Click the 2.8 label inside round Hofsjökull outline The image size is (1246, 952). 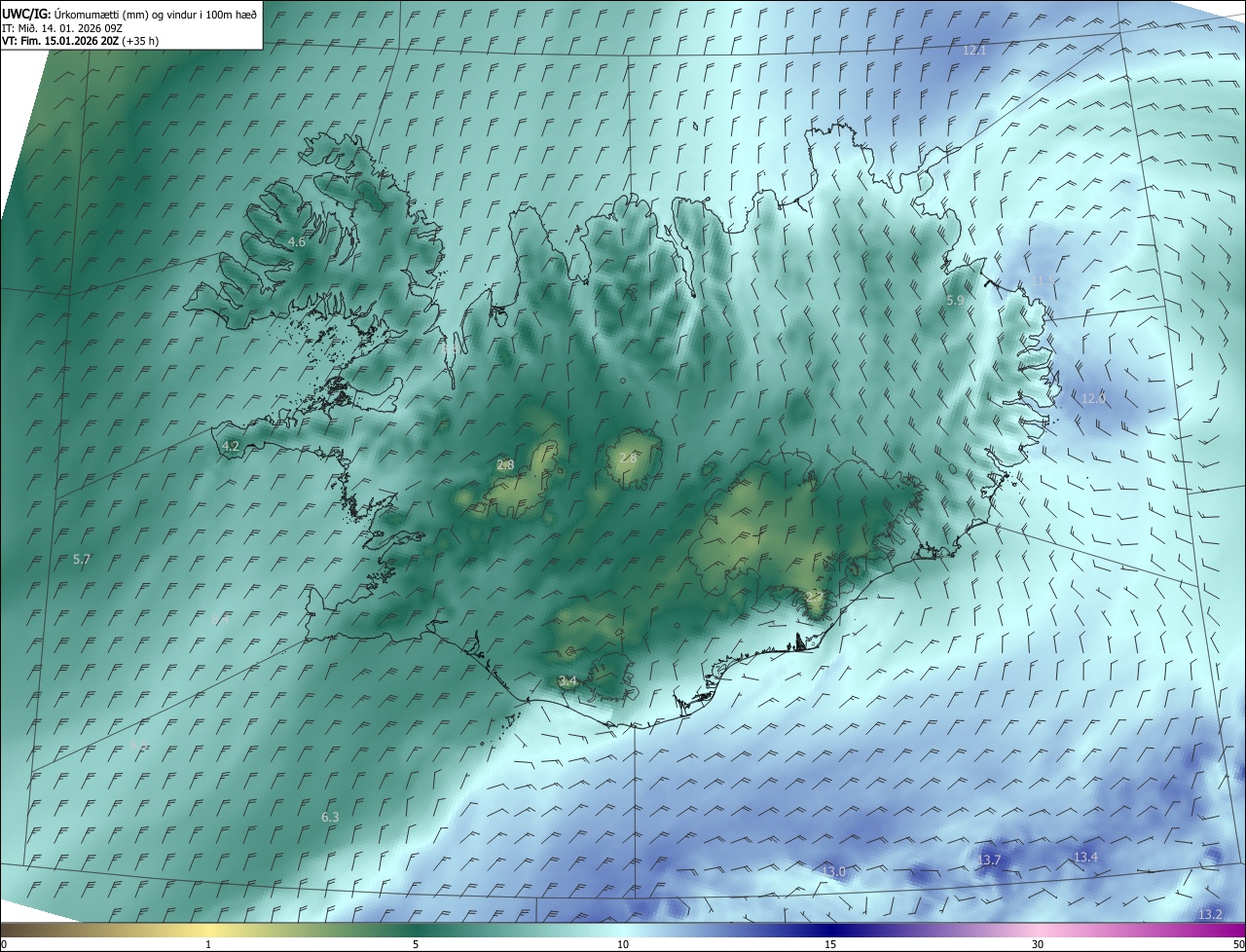628,458
